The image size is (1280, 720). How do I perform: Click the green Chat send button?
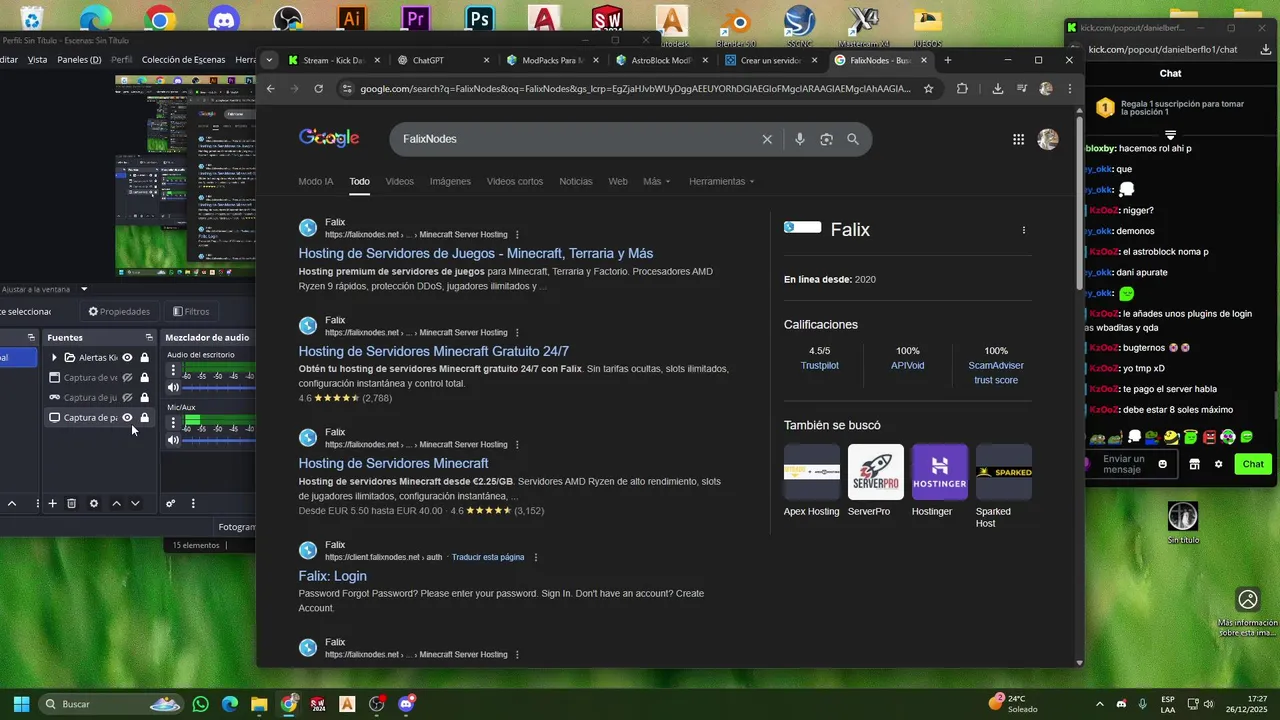pos(1253,464)
